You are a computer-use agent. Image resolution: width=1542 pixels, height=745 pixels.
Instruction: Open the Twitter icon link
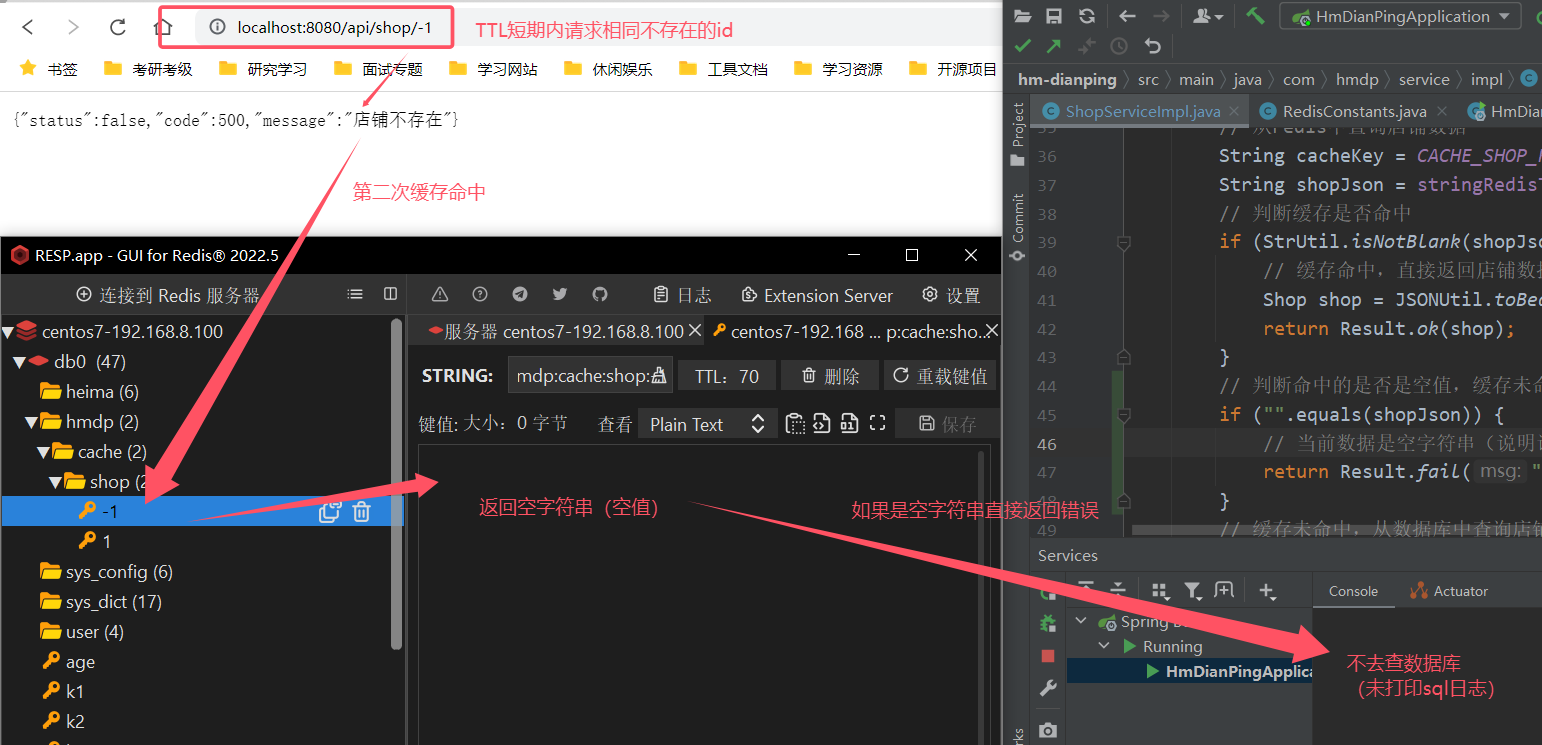point(560,294)
